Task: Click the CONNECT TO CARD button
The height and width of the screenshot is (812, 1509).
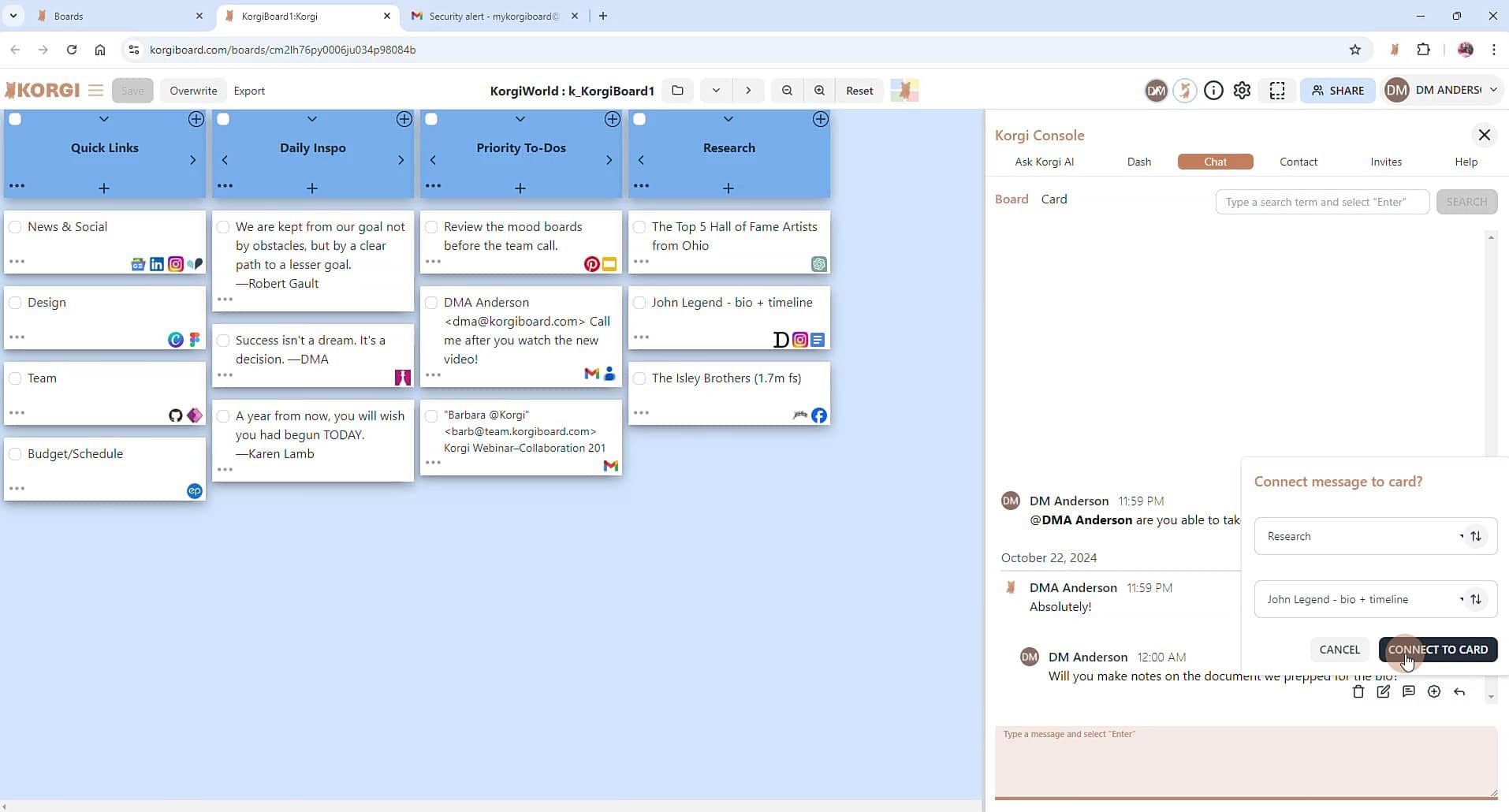Action: pyautogui.click(x=1437, y=650)
